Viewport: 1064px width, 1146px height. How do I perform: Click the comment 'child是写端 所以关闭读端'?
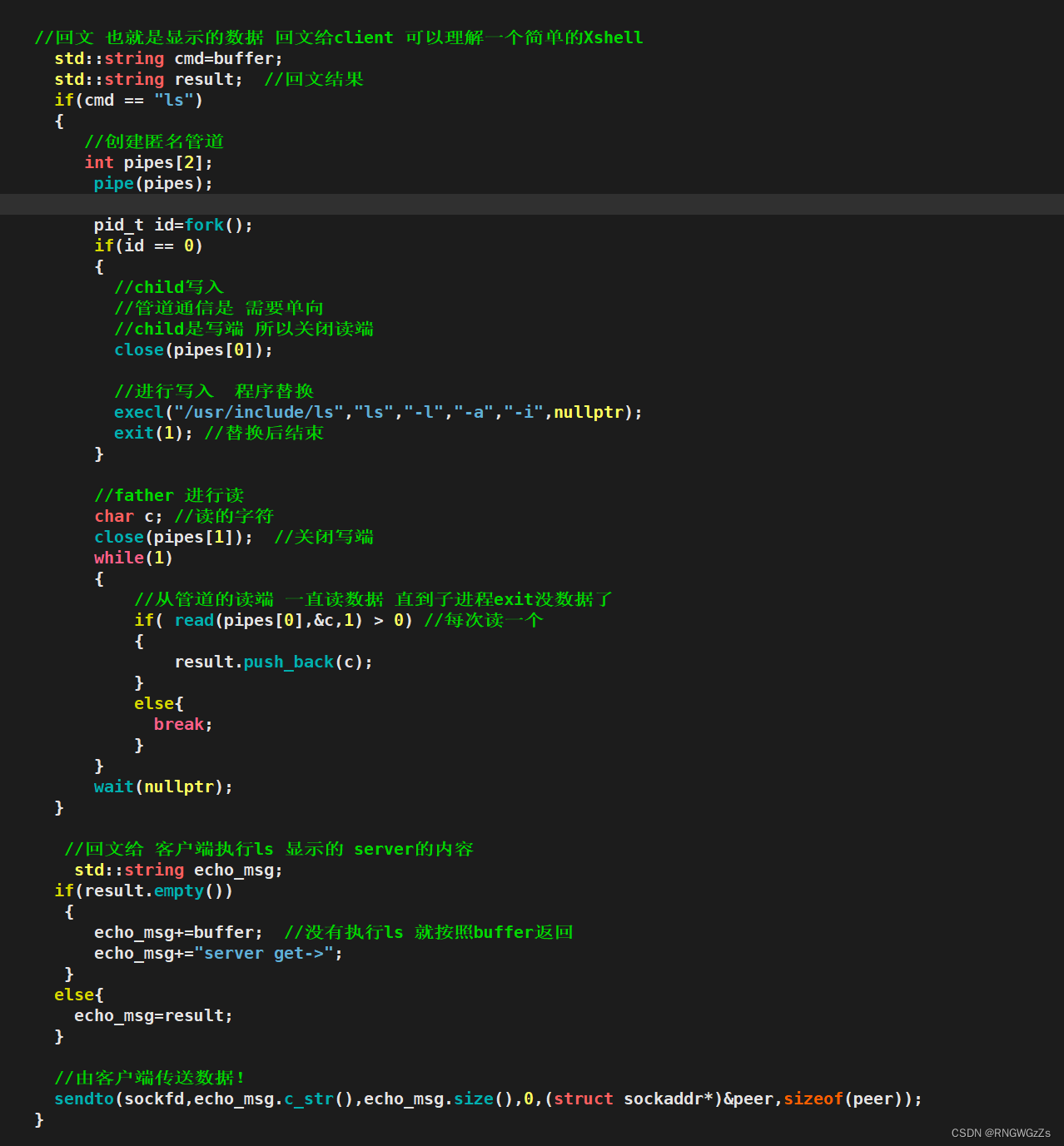click(x=244, y=329)
